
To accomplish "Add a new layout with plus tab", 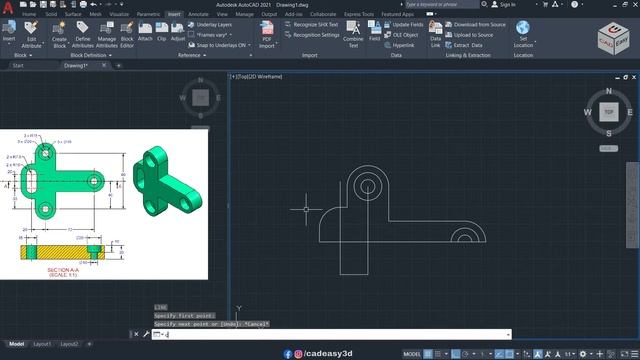I will [x=89, y=344].
